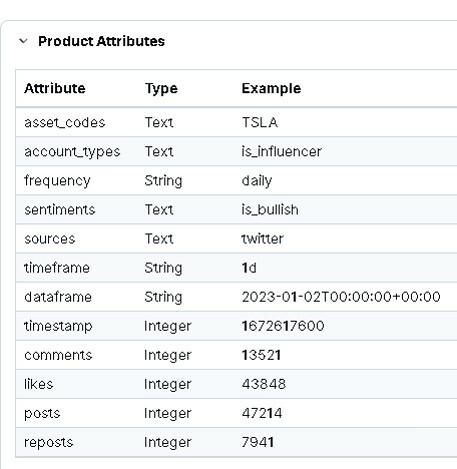Collapse the Product Attributes section chevron

pyautogui.click(x=23, y=41)
